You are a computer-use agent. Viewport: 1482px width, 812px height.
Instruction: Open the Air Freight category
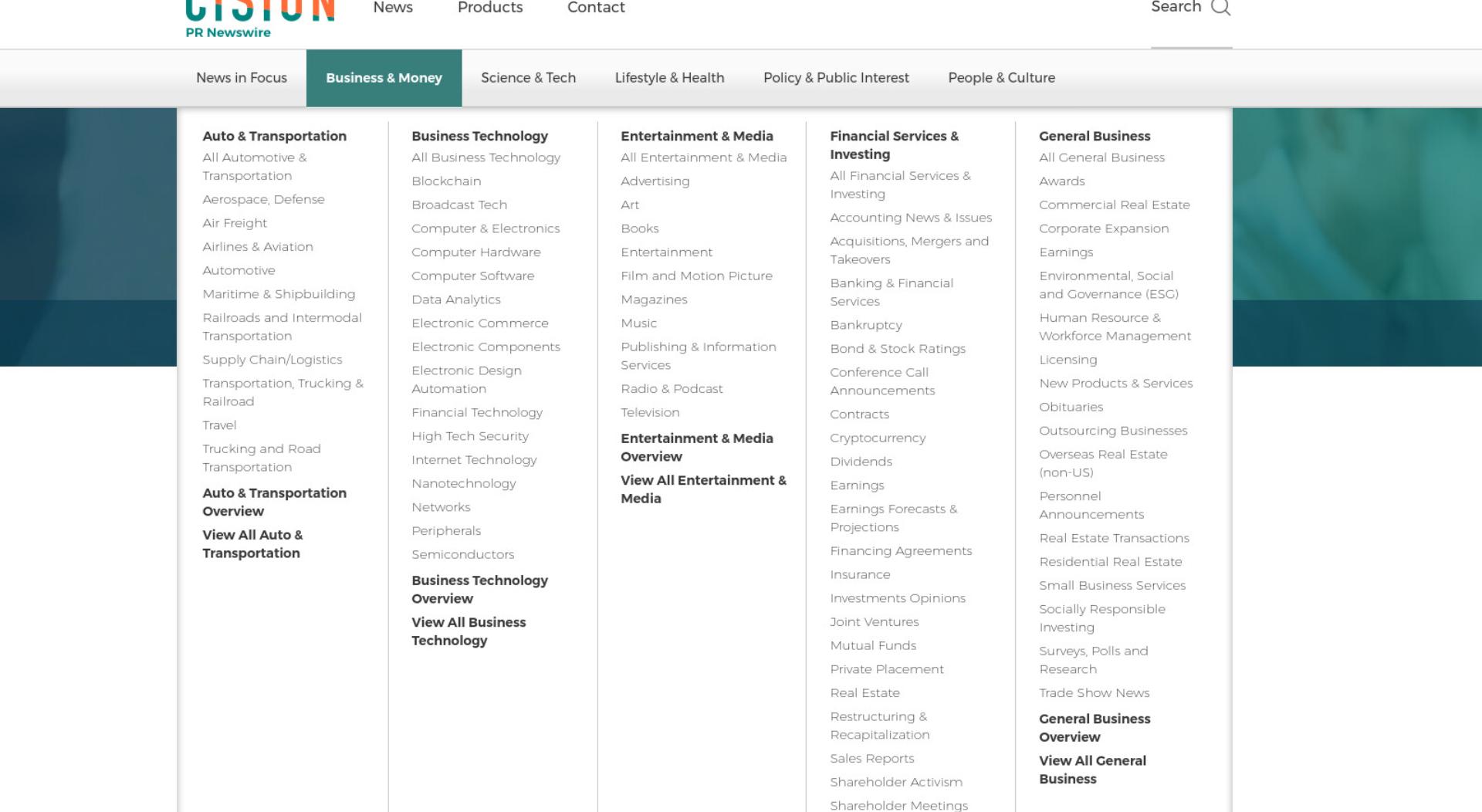(235, 223)
